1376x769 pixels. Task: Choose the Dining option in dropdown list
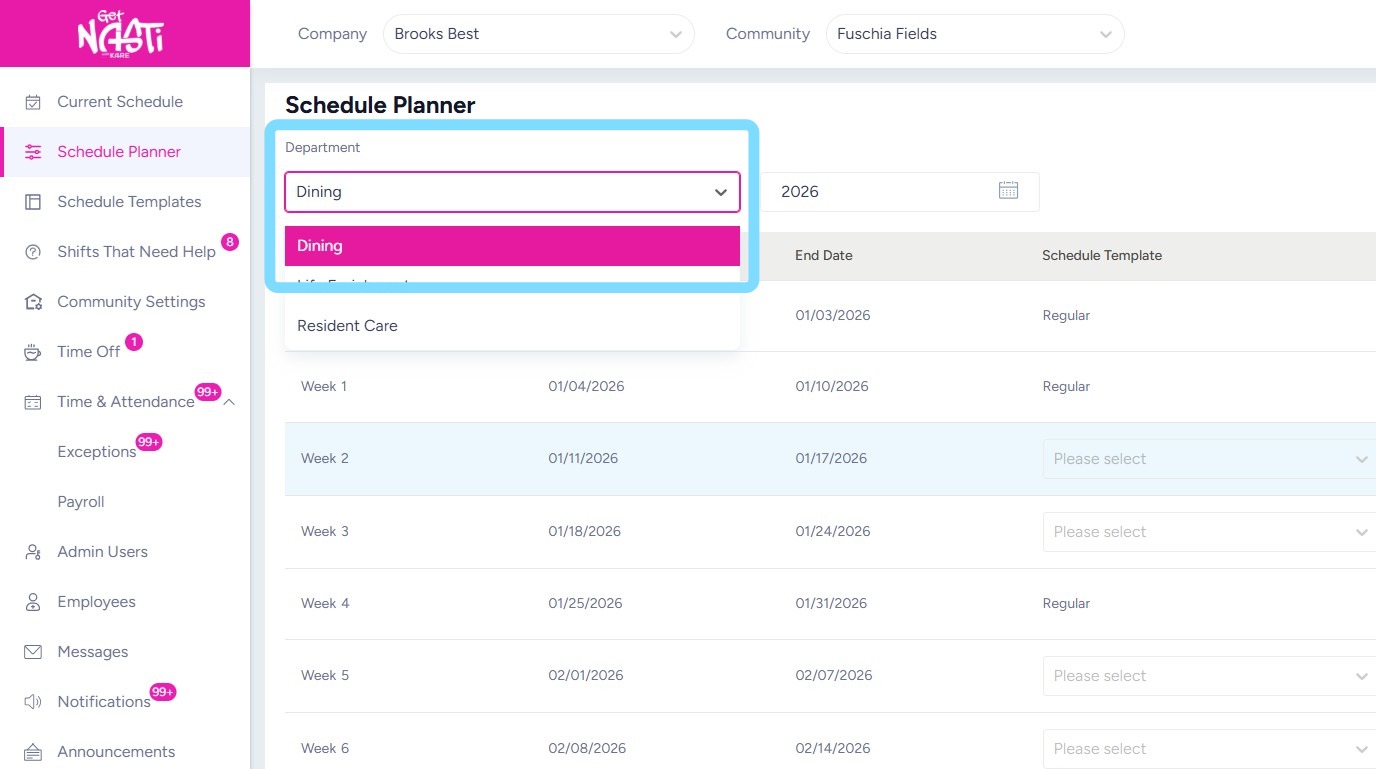(512, 246)
